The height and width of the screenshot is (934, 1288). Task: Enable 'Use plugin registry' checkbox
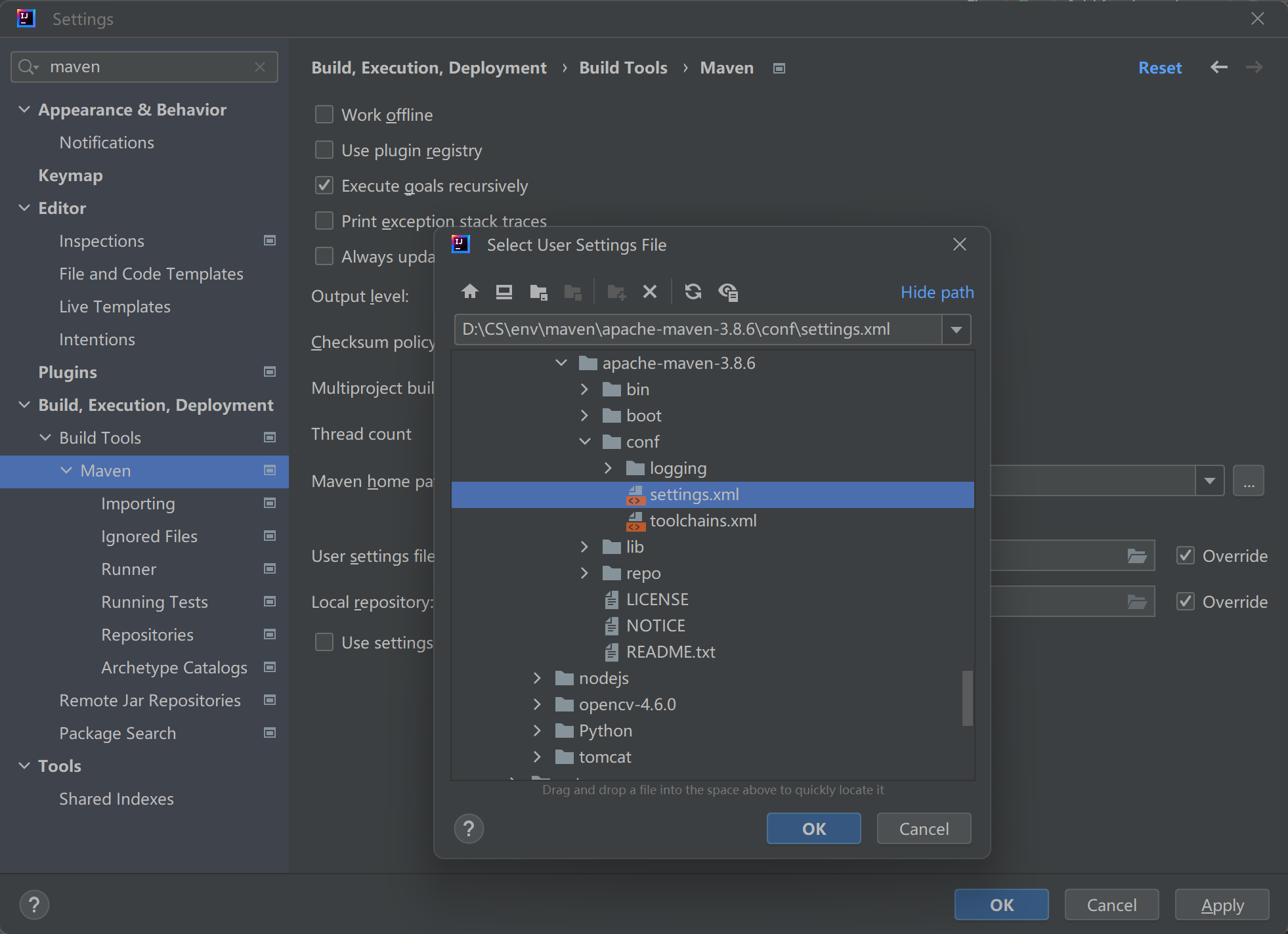click(325, 150)
